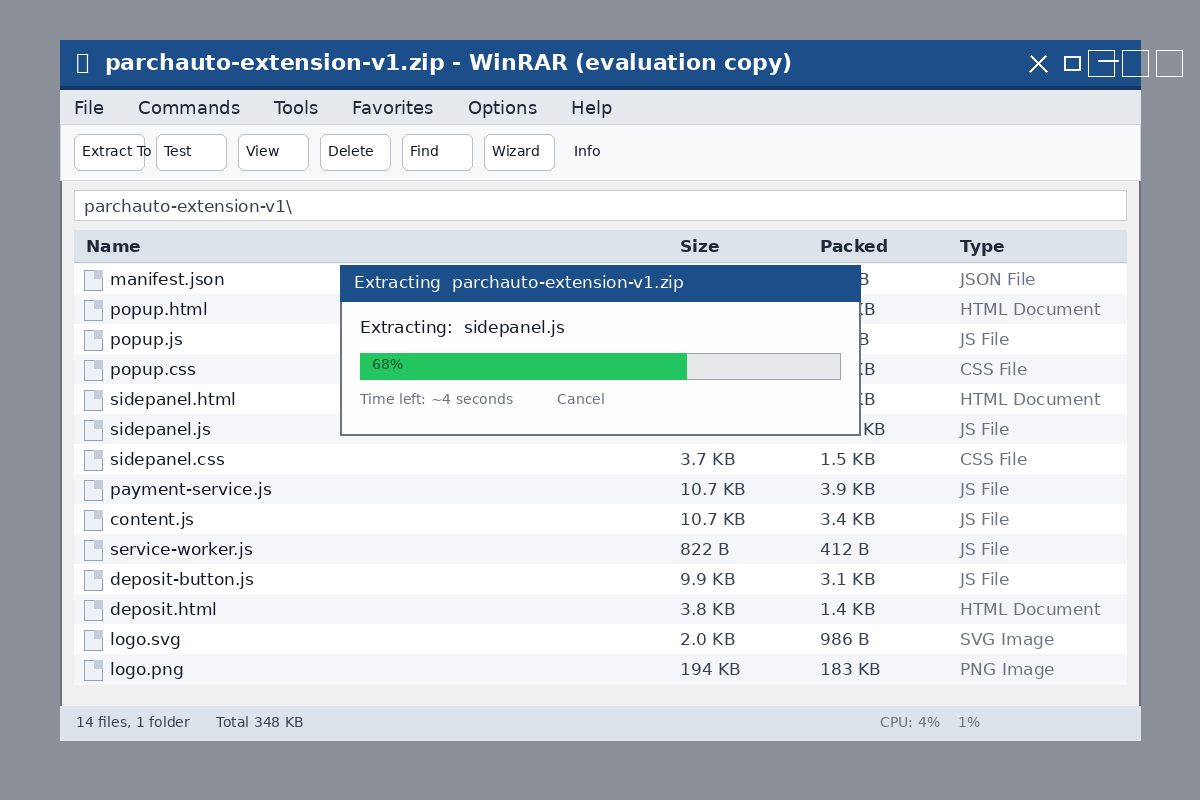The width and height of the screenshot is (1200, 800).
Task: Click the parchauto-extension-v1\ path field
Action: pos(600,206)
